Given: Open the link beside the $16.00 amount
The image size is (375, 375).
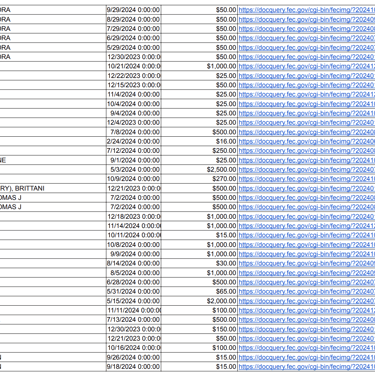Looking at the screenshot, I should (307, 141).
